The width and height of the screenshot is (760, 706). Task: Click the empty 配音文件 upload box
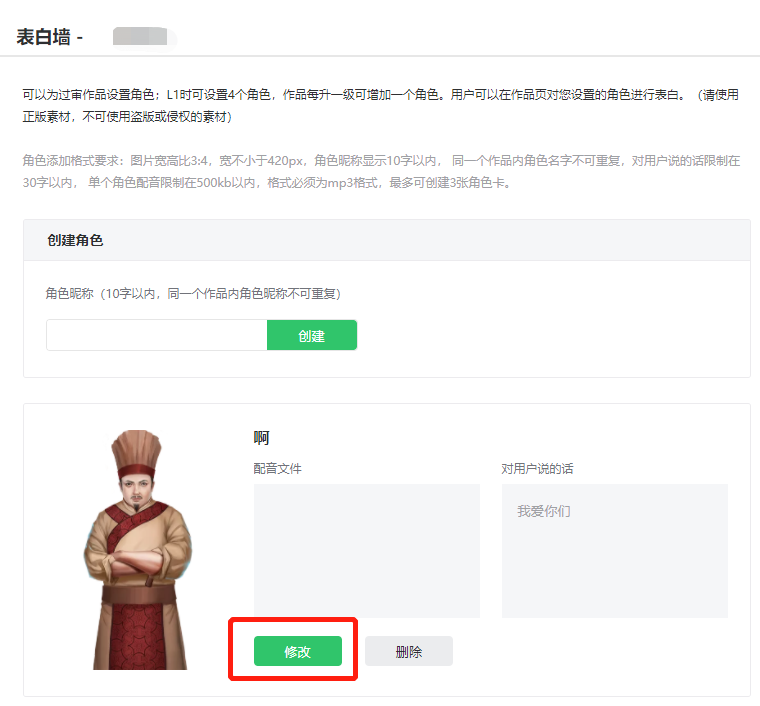click(366, 550)
